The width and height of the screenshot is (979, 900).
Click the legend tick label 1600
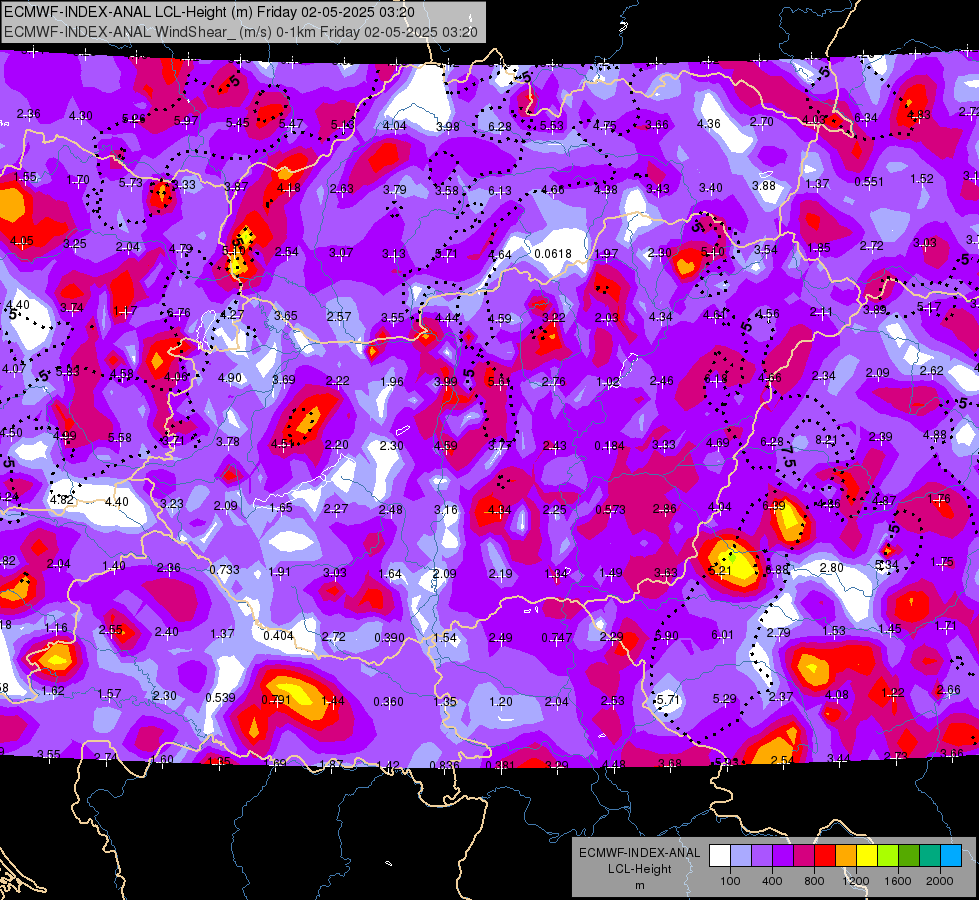[x=898, y=881]
